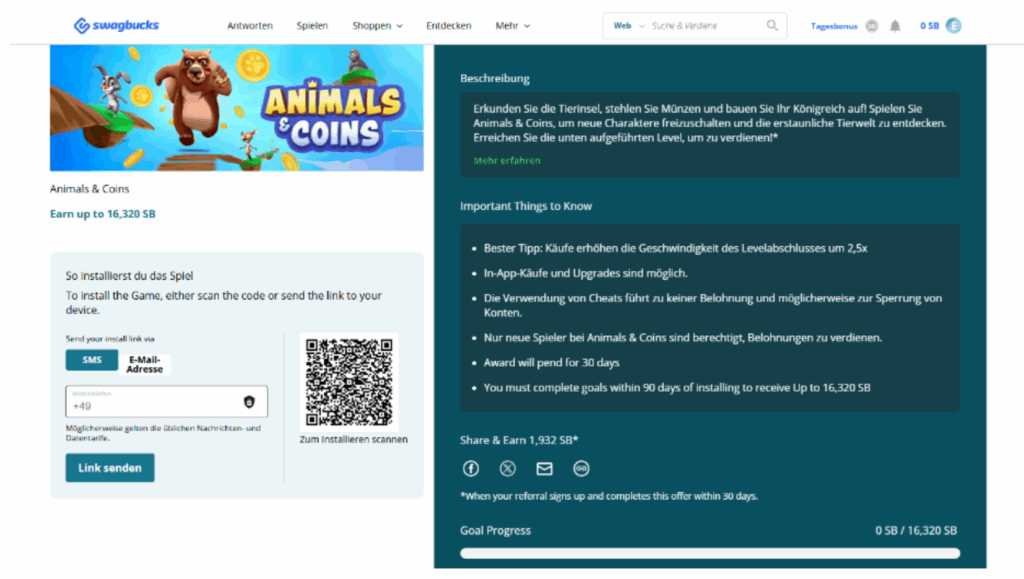Open the Spielen section
Viewport: 1024px width, 579px height.
[312, 26]
